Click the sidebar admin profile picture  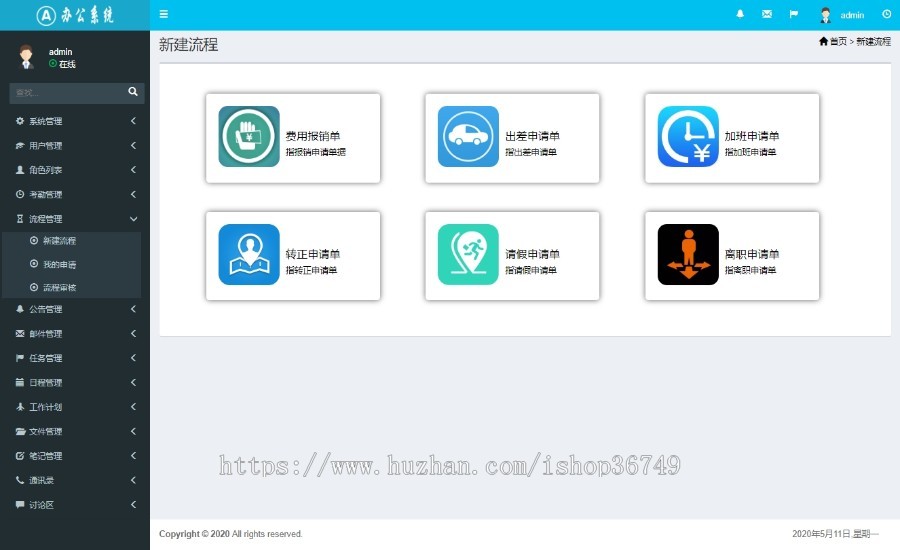26,57
